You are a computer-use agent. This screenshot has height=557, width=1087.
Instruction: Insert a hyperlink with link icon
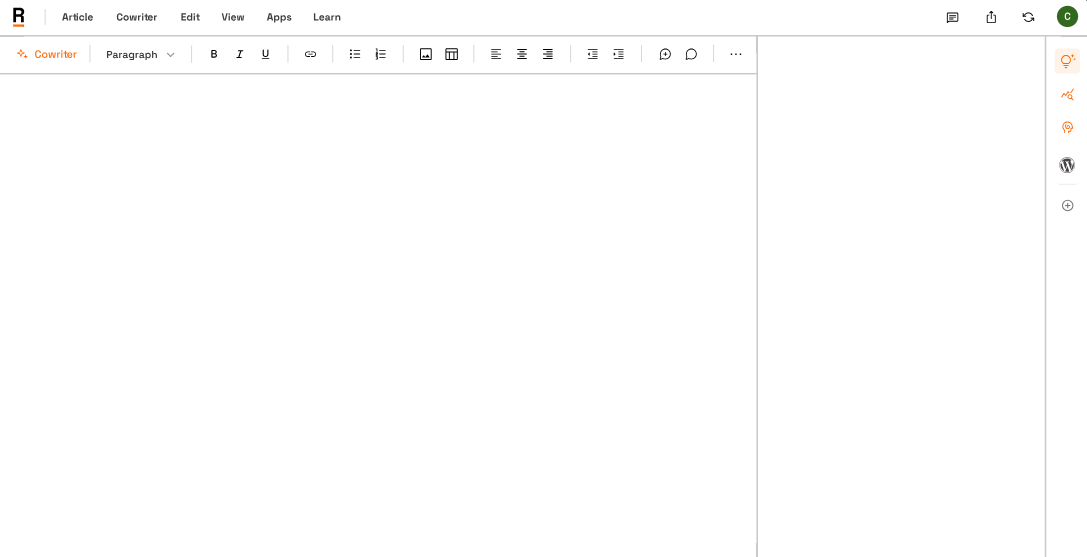pos(311,54)
